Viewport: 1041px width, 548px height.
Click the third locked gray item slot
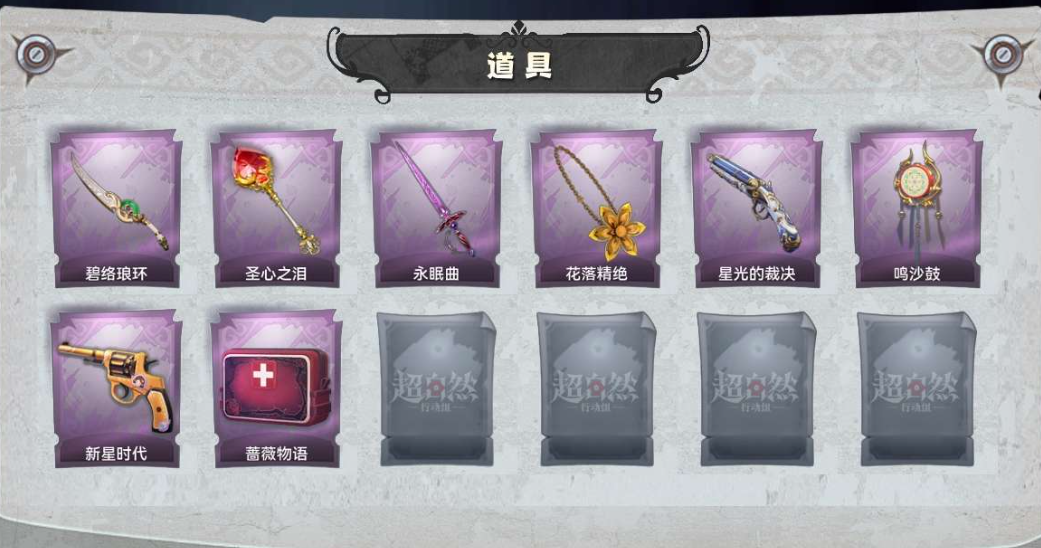757,389
